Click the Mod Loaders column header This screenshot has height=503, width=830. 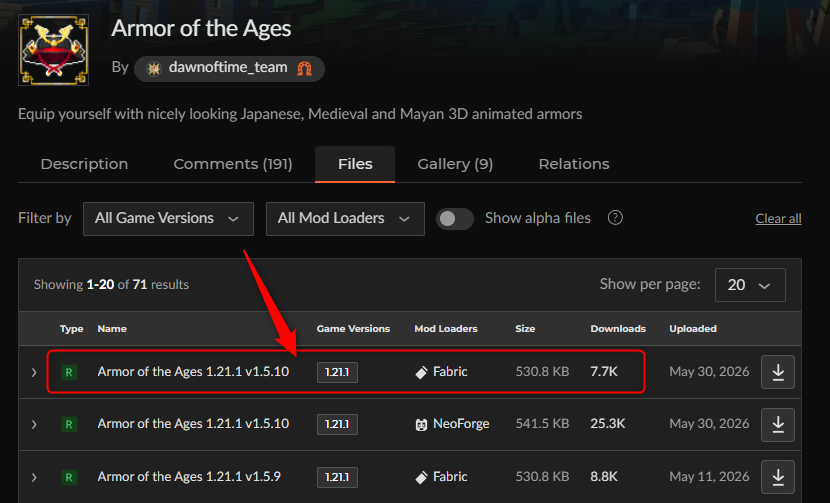(446, 329)
